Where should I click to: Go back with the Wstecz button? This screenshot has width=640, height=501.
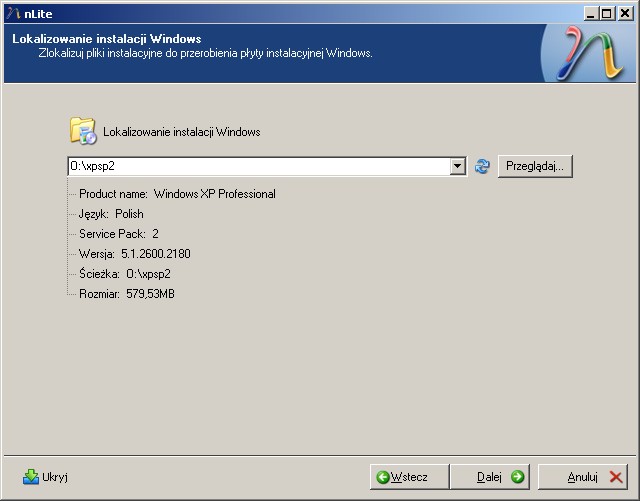pyautogui.click(x=409, y=477)
